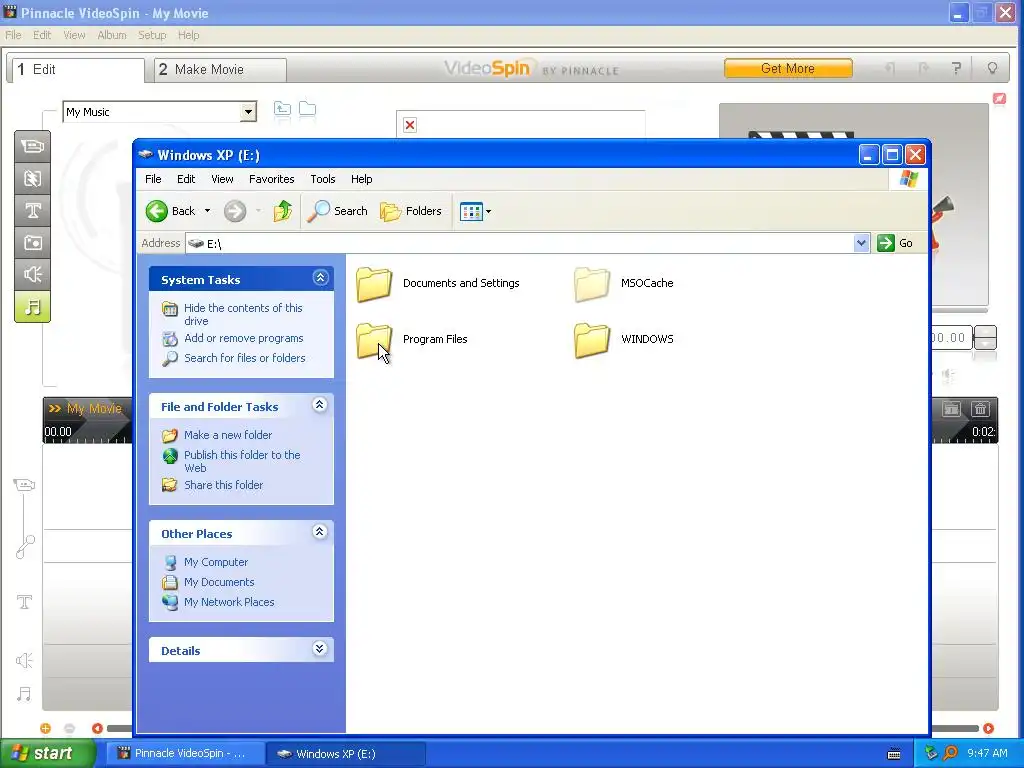Click Share this folder
Screen dimensions: 1024x768
(x=223, y=485)
